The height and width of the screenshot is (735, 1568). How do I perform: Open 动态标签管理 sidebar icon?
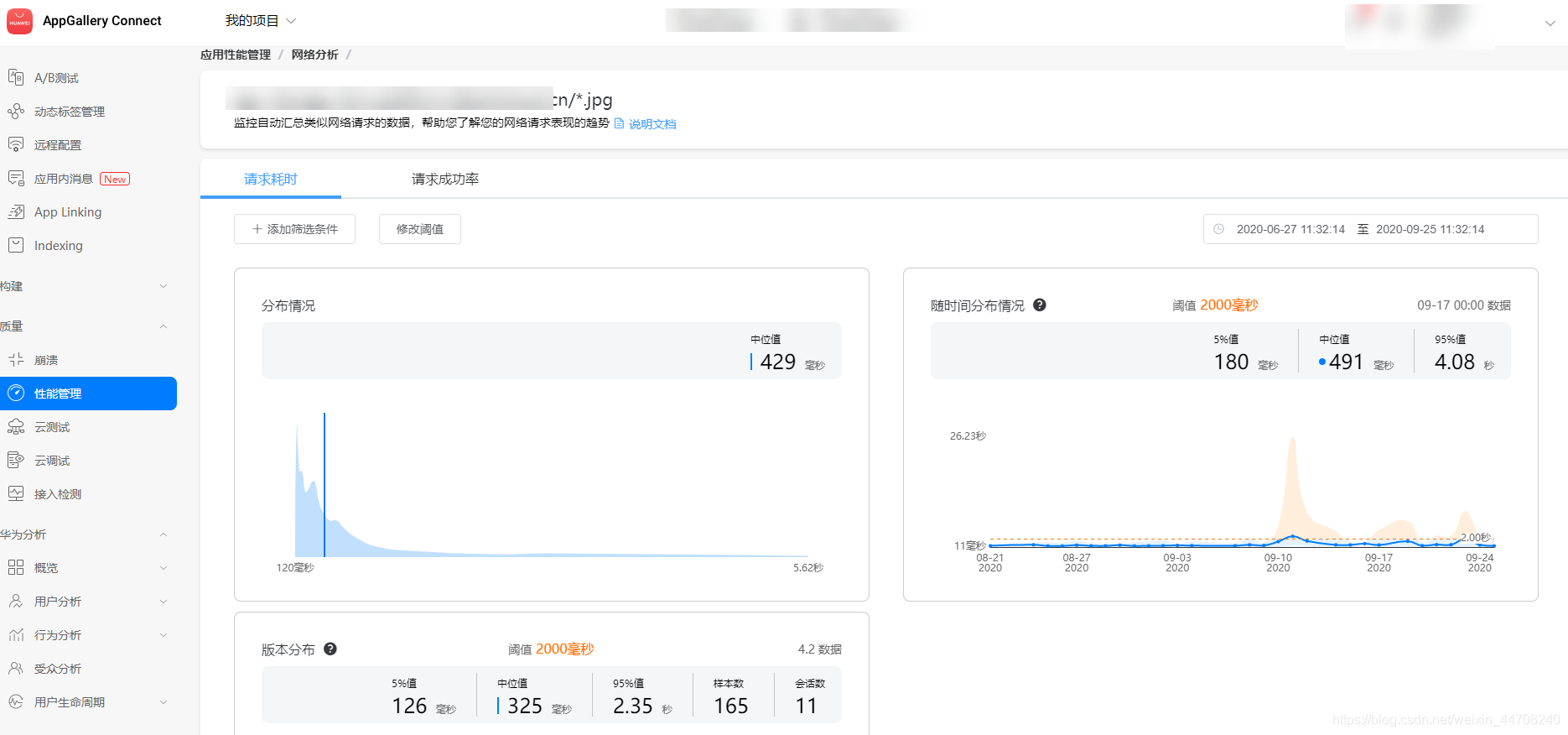16,111
